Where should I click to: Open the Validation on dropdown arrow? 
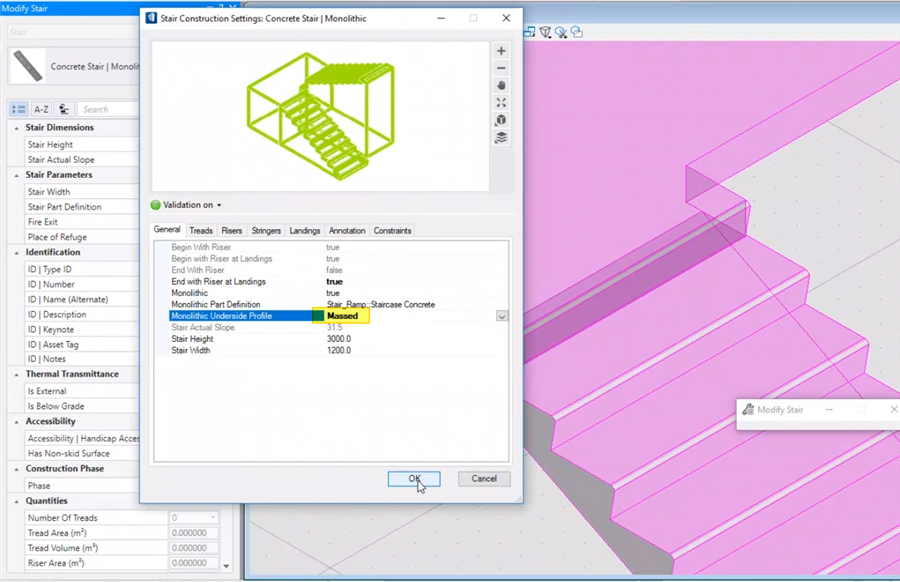tap(219, 205)
